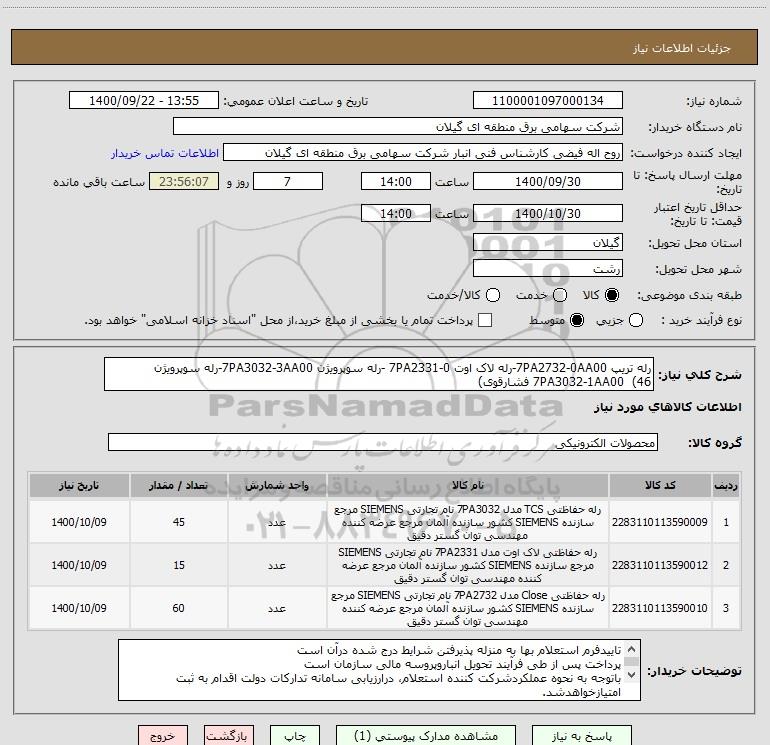Viewport: 770px width, 745px height.
Task: Click the response deadline date 1400/09/30
Action: coord(548,181)
